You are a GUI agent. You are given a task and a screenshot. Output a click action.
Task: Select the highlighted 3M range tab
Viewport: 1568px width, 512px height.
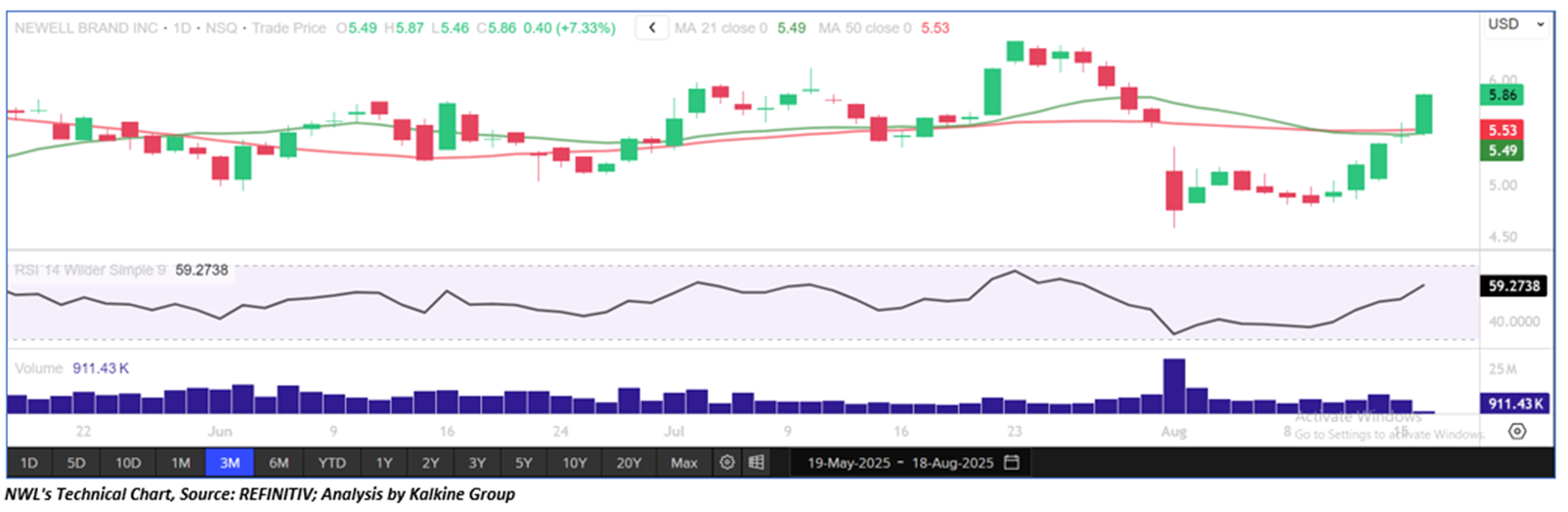pos(230,463)
